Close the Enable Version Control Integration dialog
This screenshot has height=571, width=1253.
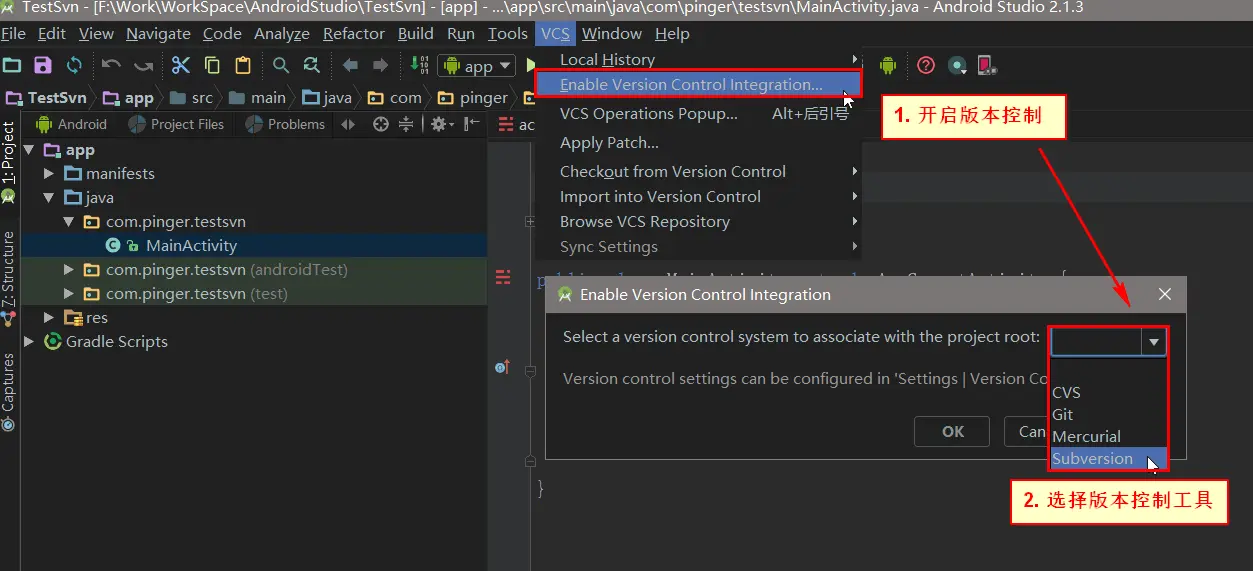(x=1164, y=294)
